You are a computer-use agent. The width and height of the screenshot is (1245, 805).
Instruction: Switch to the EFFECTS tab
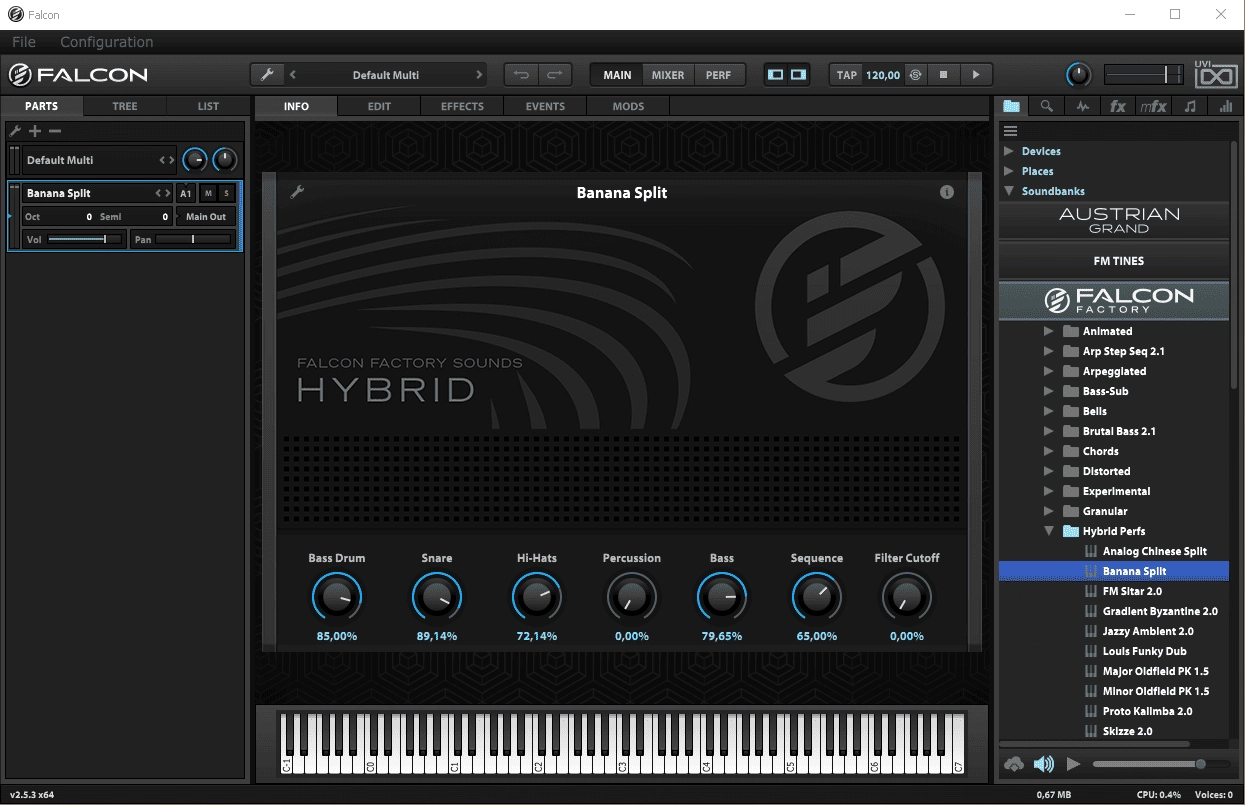point(462,106)
